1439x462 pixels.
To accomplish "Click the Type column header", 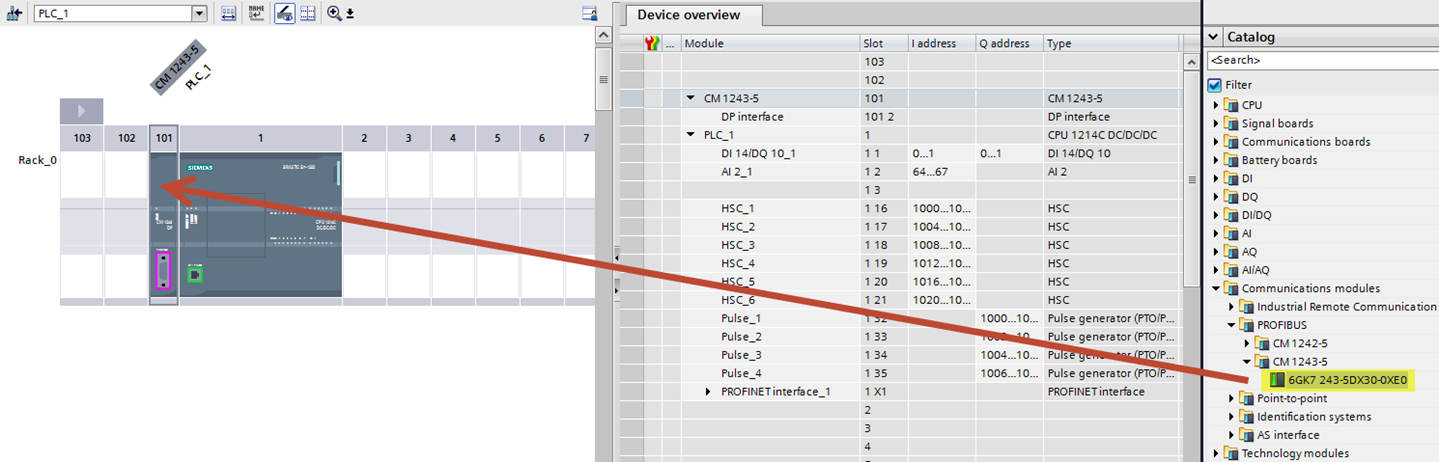I will point(1112,43).
